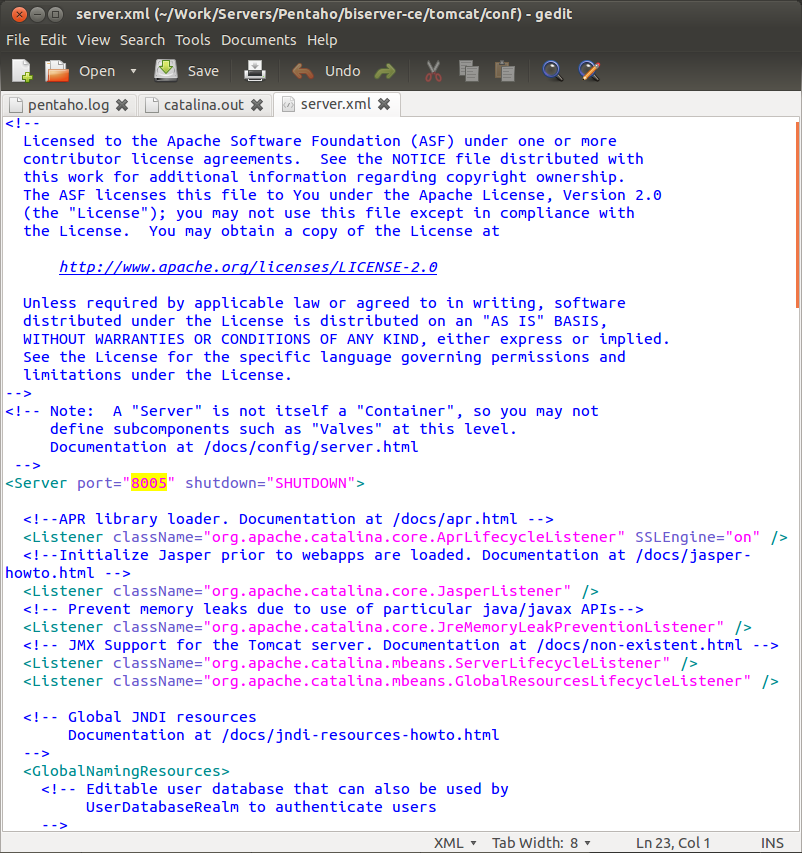
Task: Click the Open folder icon
Action: [x=56, y=71]
